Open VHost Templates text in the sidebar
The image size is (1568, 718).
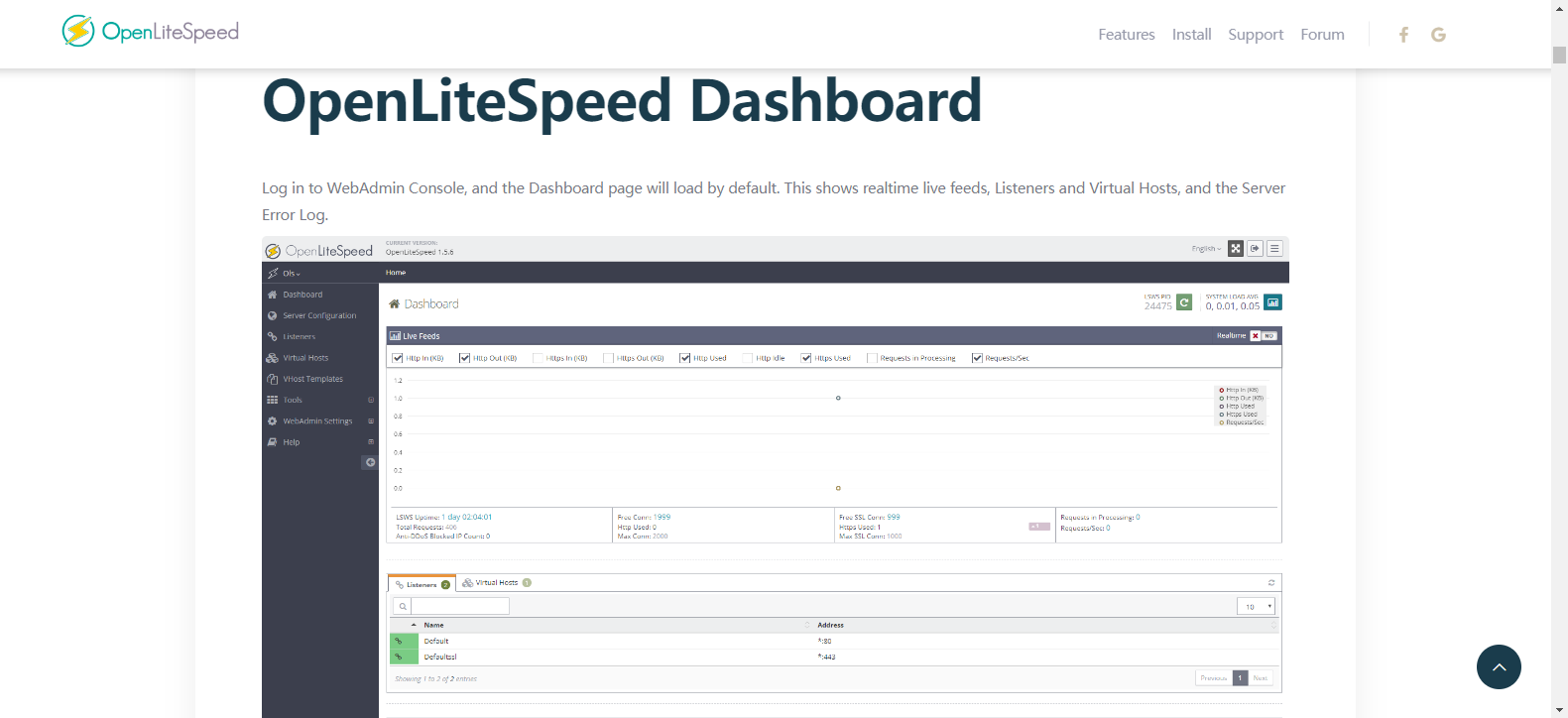coord(313,379)
